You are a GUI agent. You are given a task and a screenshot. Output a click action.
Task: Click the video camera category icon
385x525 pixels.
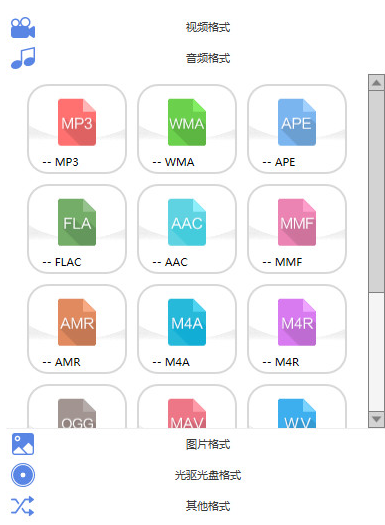pos(23,28)
